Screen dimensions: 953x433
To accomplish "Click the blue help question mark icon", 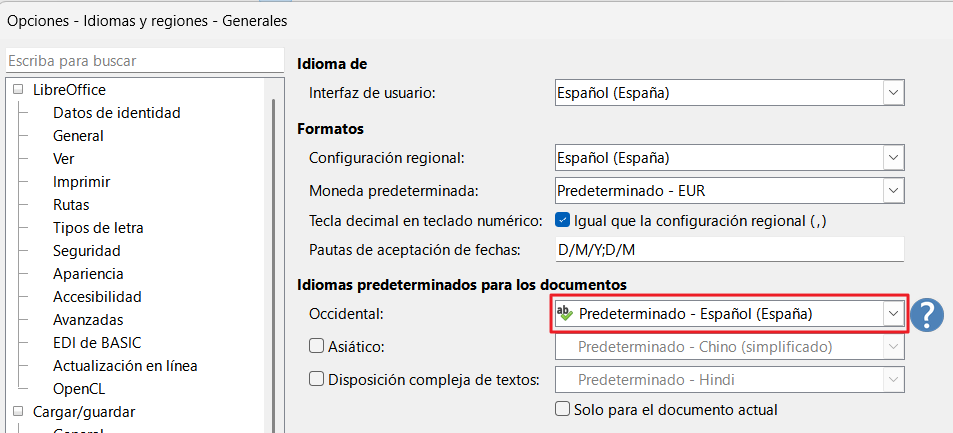I will tap(927, 314).
